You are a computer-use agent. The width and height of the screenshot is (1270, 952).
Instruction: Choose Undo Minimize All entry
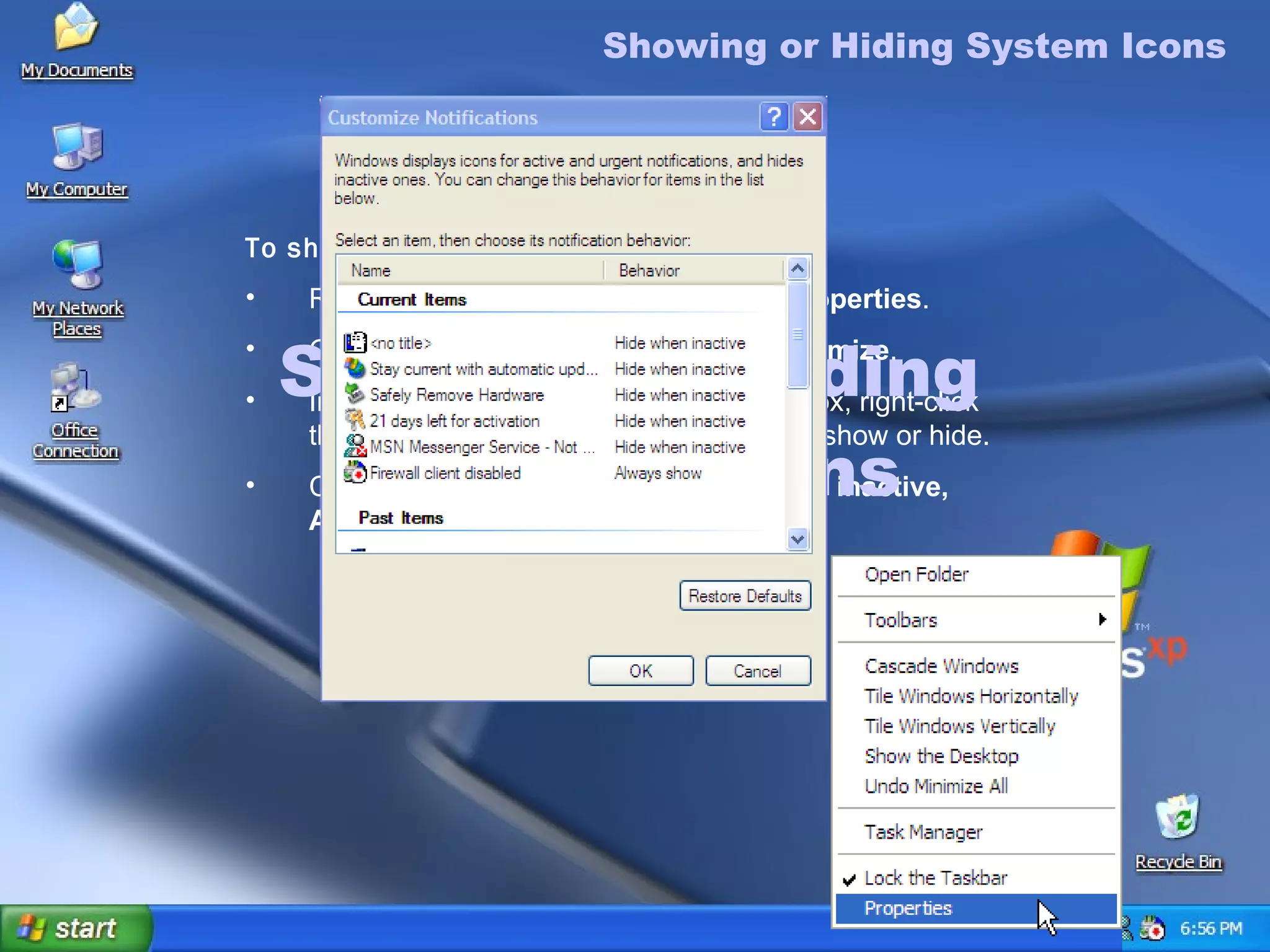[976, 787]
